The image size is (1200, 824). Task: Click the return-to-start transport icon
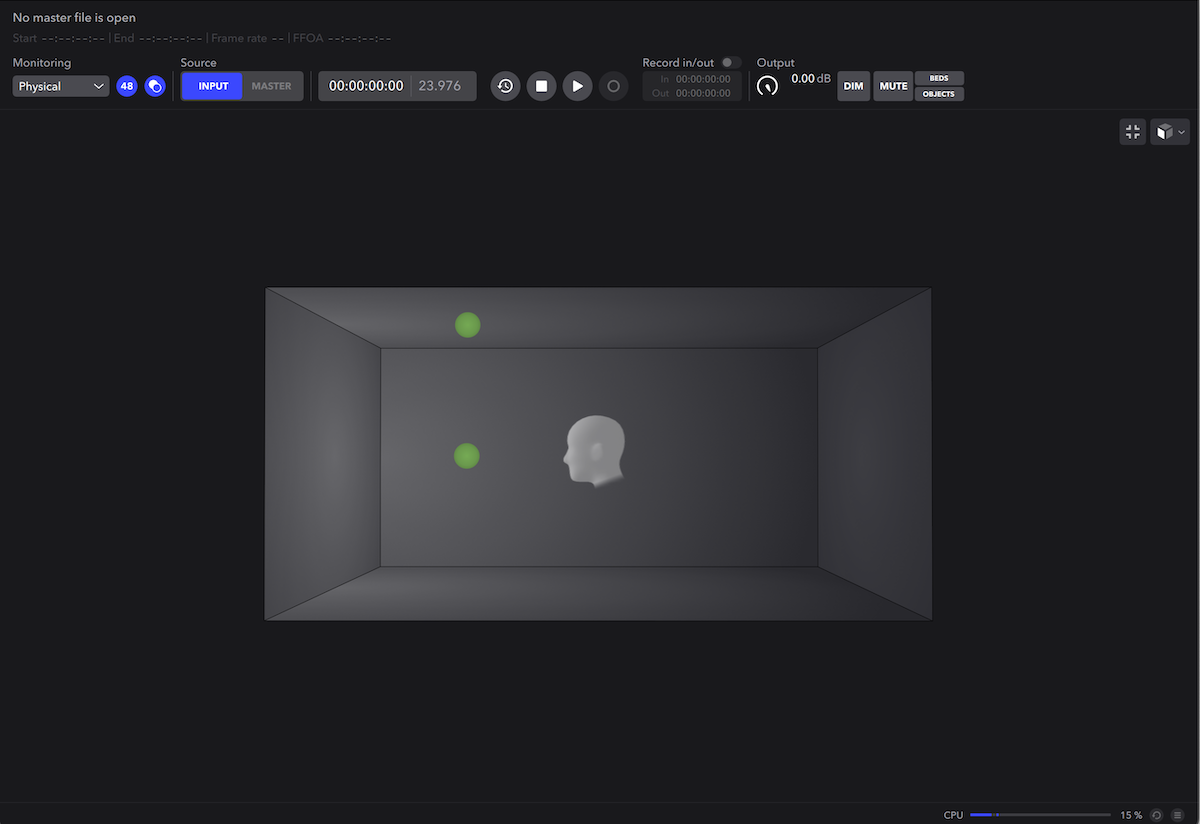(505, 86)
